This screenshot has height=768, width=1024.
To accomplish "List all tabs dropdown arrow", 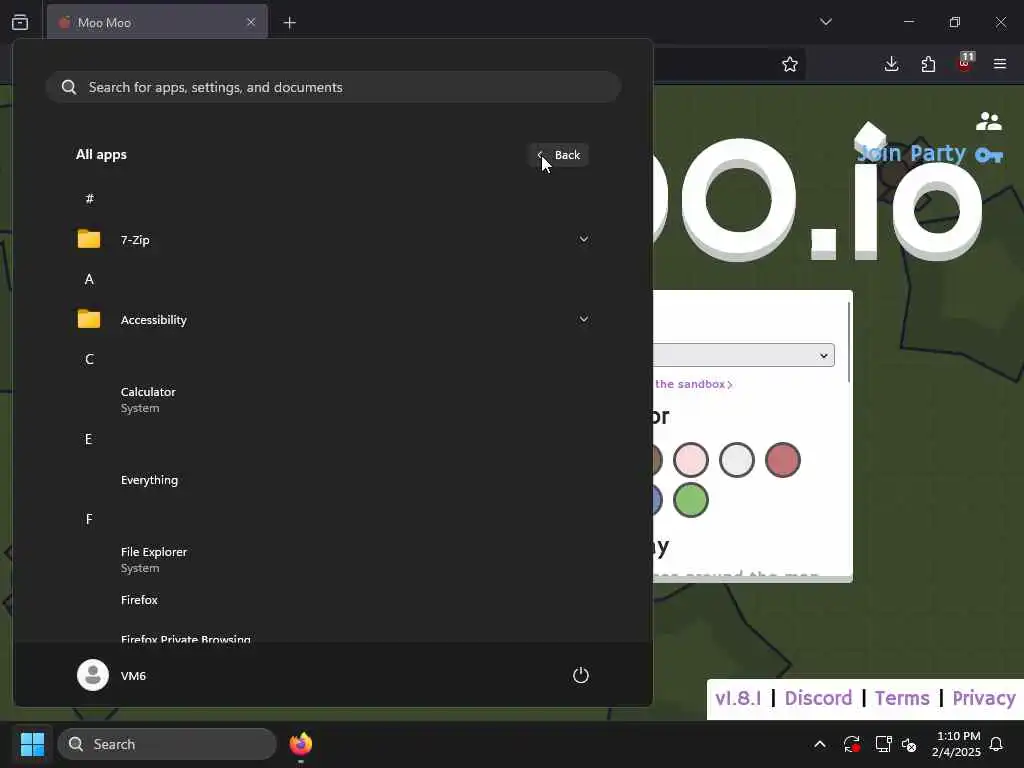I will [x=826, y=22].
